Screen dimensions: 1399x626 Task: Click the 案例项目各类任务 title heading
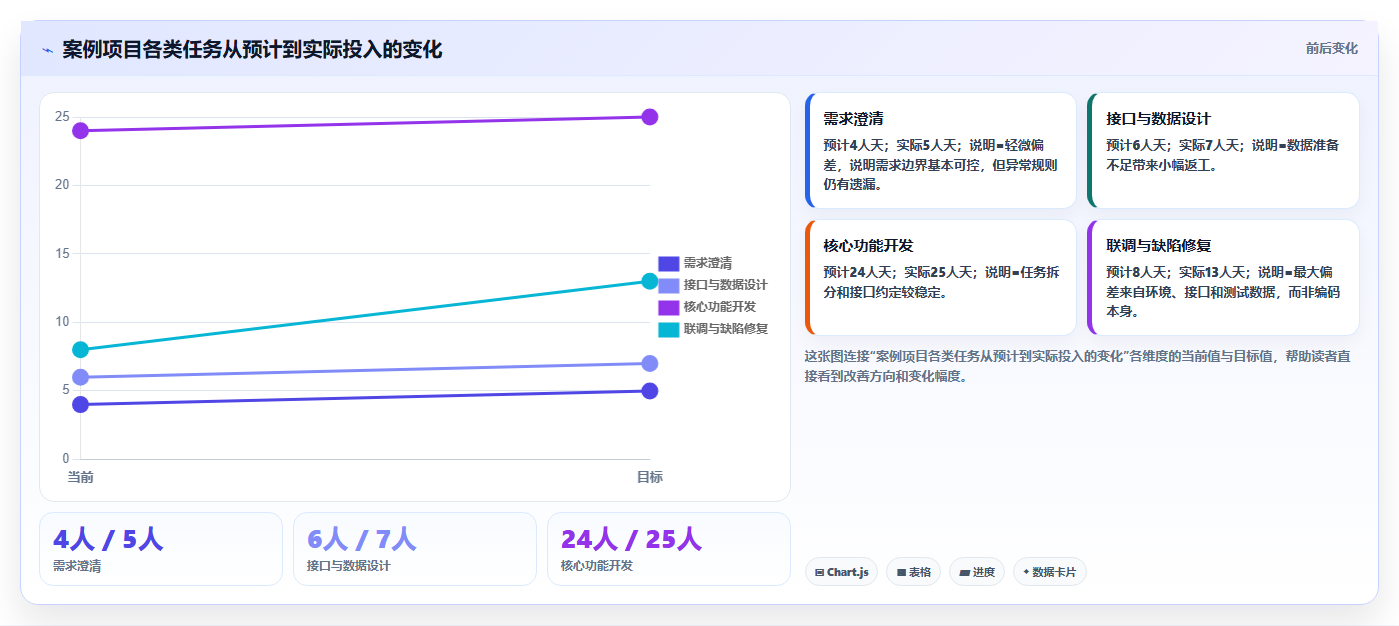point(252,49)
